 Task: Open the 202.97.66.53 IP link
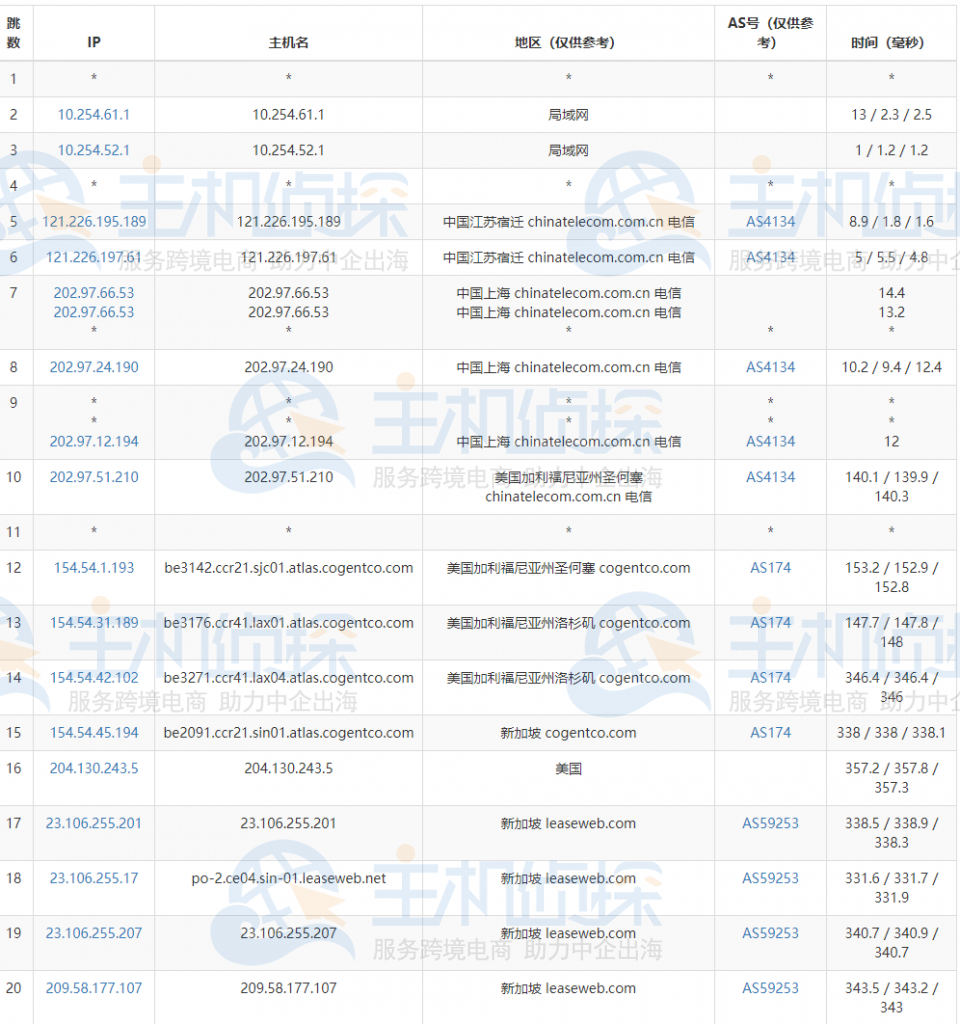coord(93,293)
